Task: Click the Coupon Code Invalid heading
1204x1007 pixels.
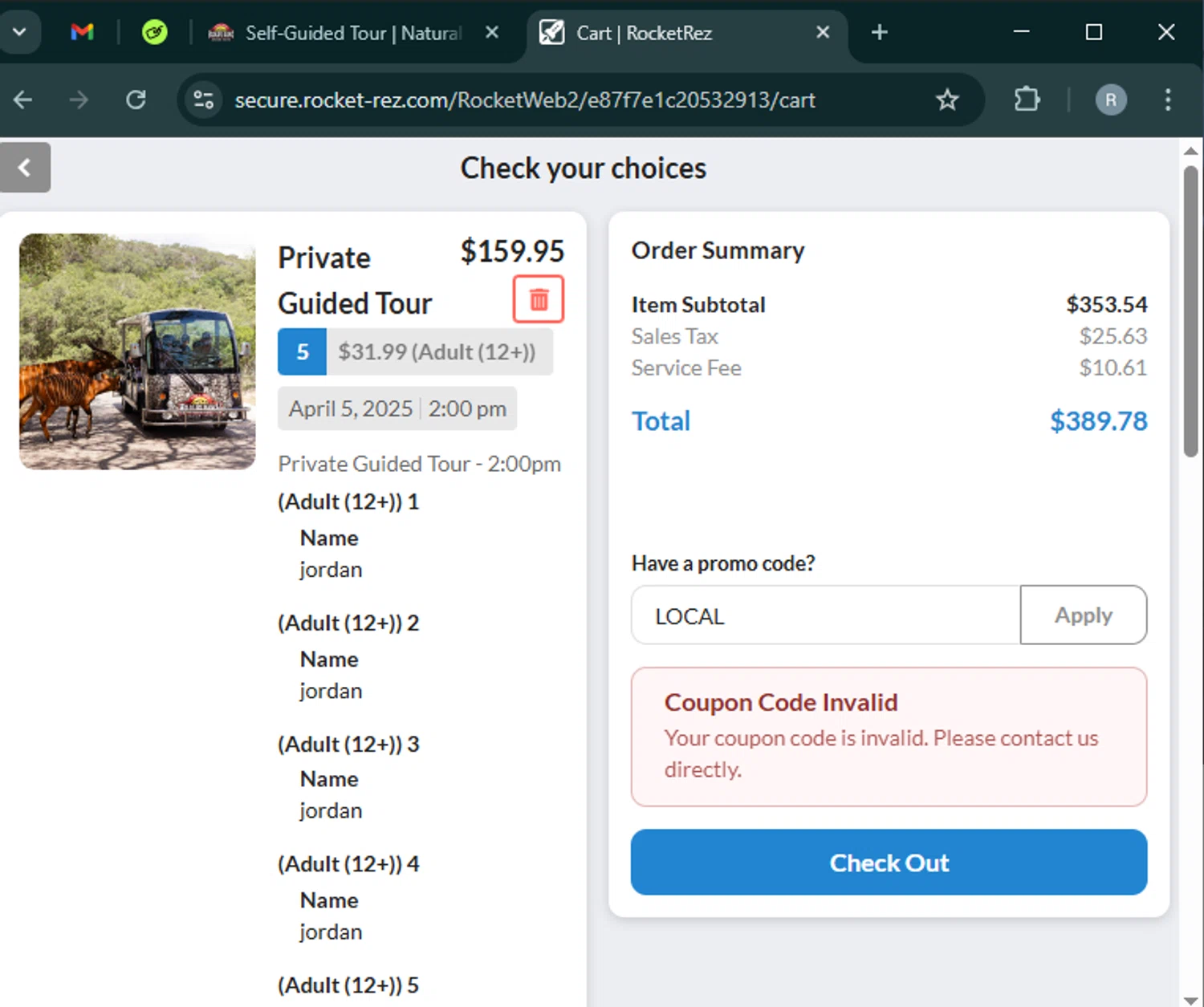Action: [781, 702]
